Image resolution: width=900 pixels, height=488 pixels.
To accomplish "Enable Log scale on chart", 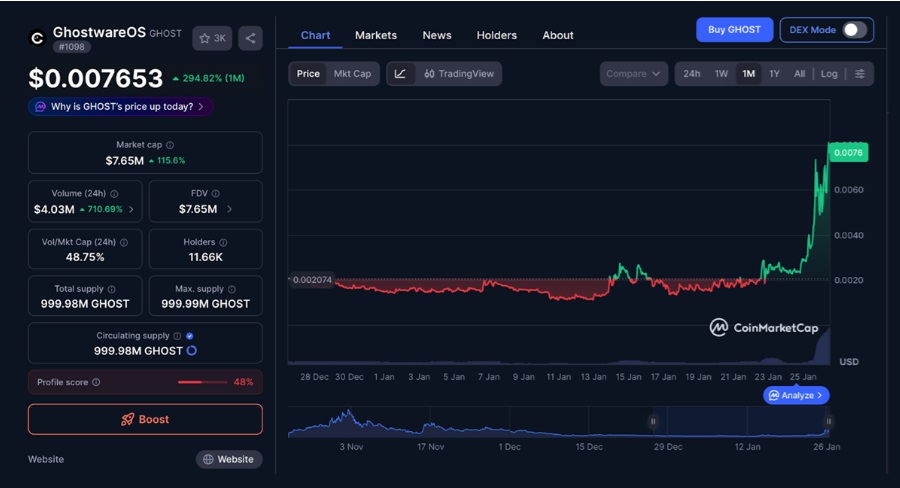I will tap(829, 74).
